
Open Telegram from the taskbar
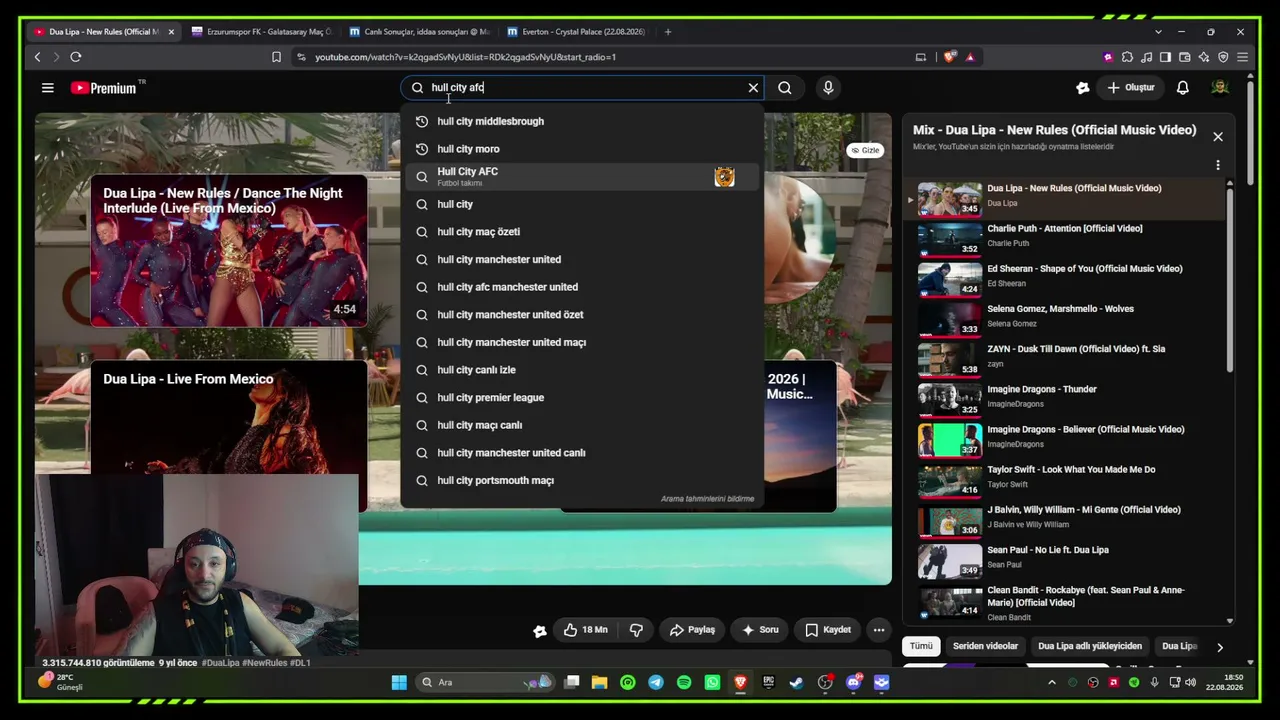(x=656, y=682)
